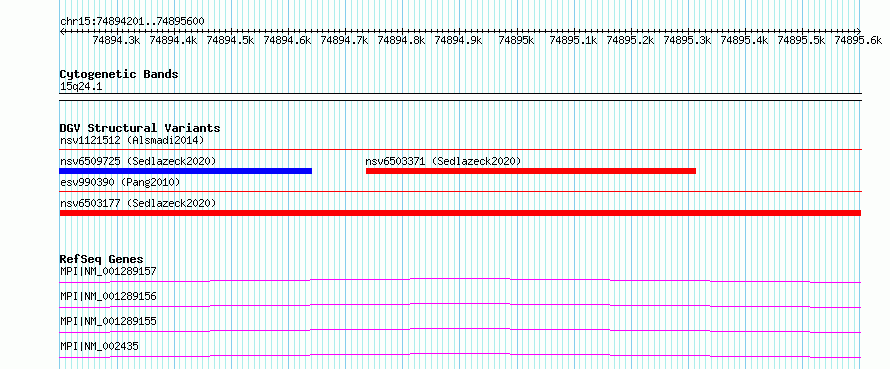
Task: Click the 74895.4k ruler tick label
Action: click(744, 40)
